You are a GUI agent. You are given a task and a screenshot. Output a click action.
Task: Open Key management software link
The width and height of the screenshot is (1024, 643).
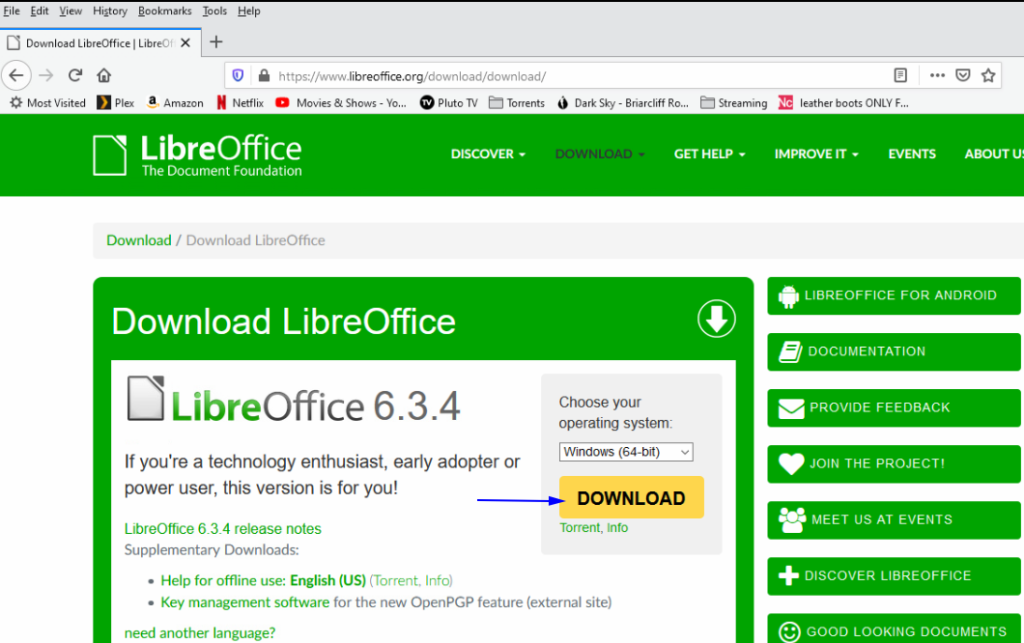pyautogui.click(x=245, y=602)
